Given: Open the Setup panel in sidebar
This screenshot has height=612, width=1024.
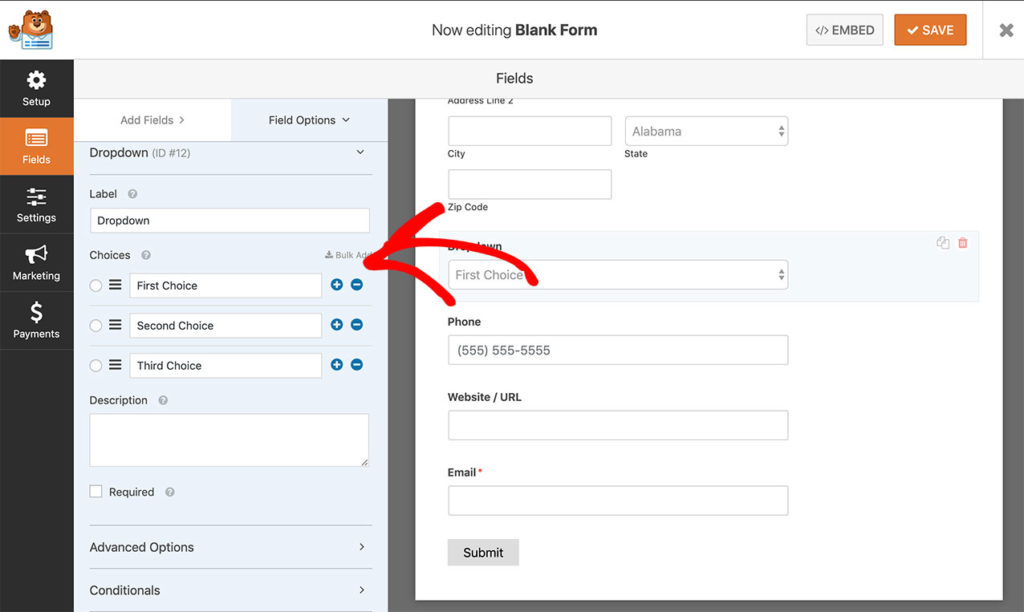Looking at the screenshot, I should point(37,87).
